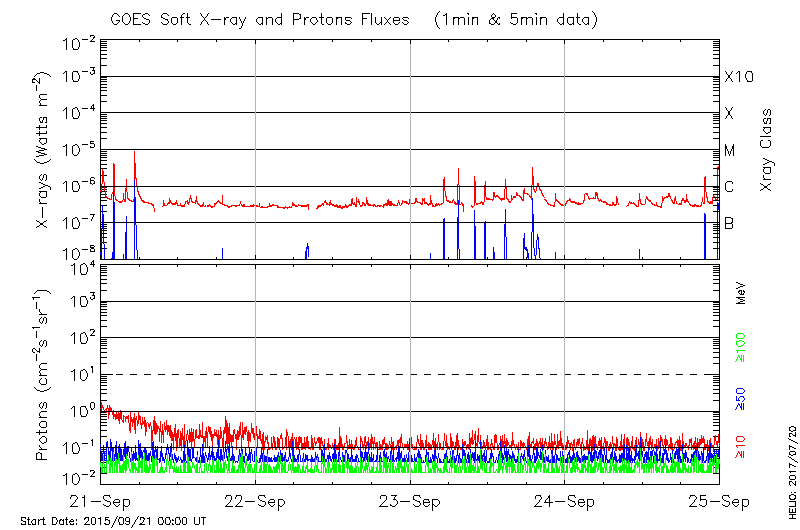Click the blue ≥50 MeV legend label

coord(742,398)
